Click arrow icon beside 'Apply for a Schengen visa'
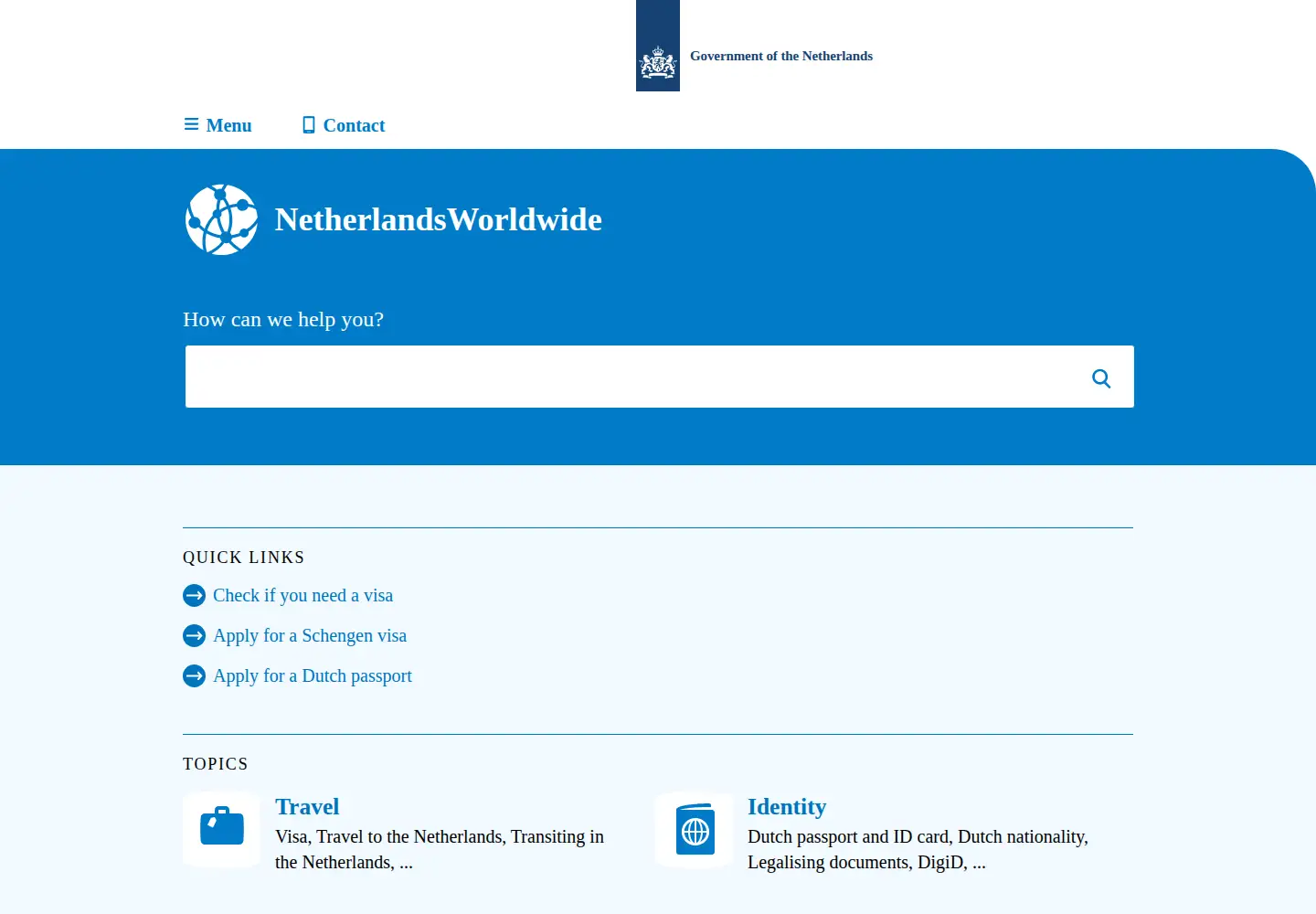The height and width of the screenshot is (914, 1316). 194,636
